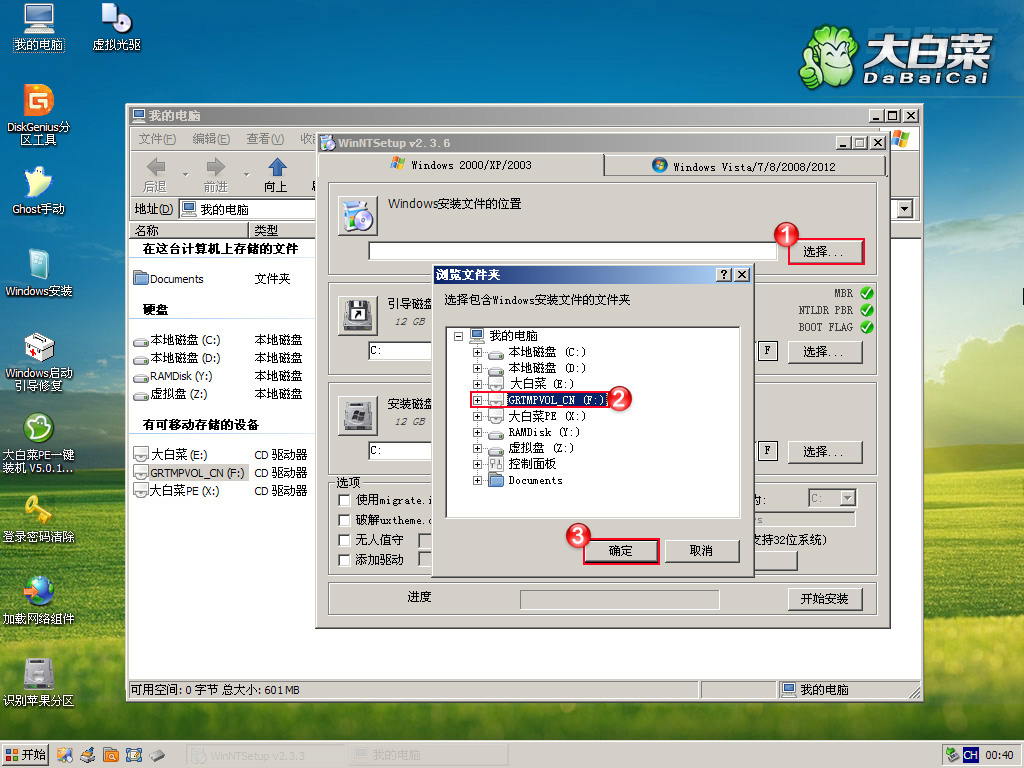Launch login password clear key icon

(38, 511)
